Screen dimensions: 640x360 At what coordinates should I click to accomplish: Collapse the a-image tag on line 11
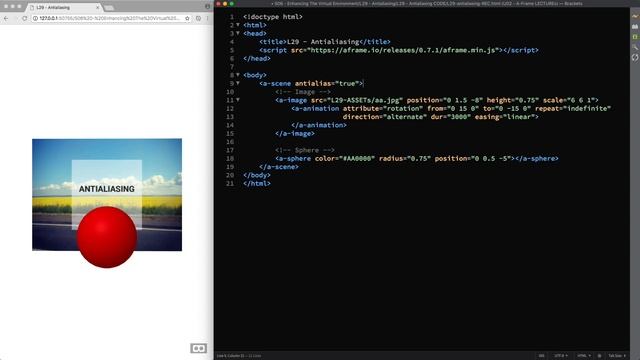pyautogui.click(x=238, y=100)
